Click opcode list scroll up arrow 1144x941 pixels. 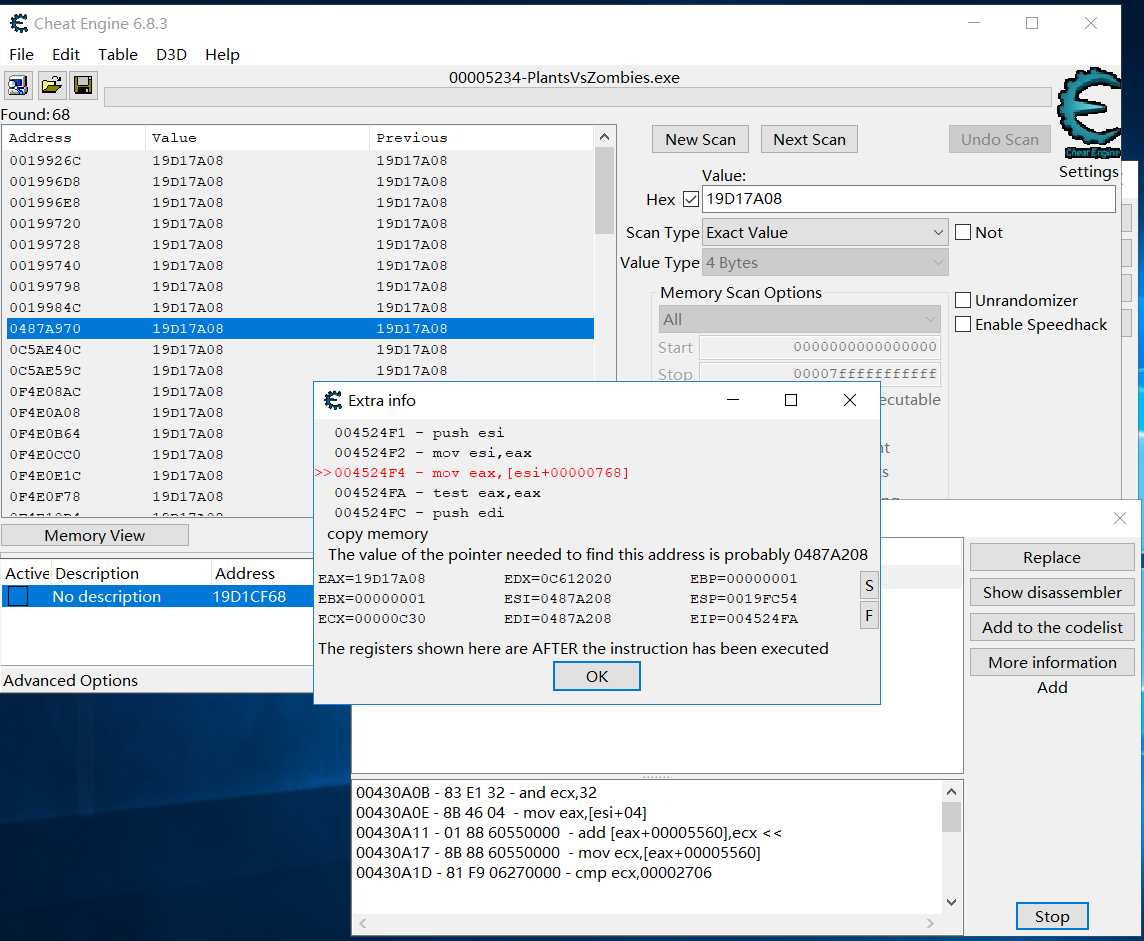coord(951,791)
